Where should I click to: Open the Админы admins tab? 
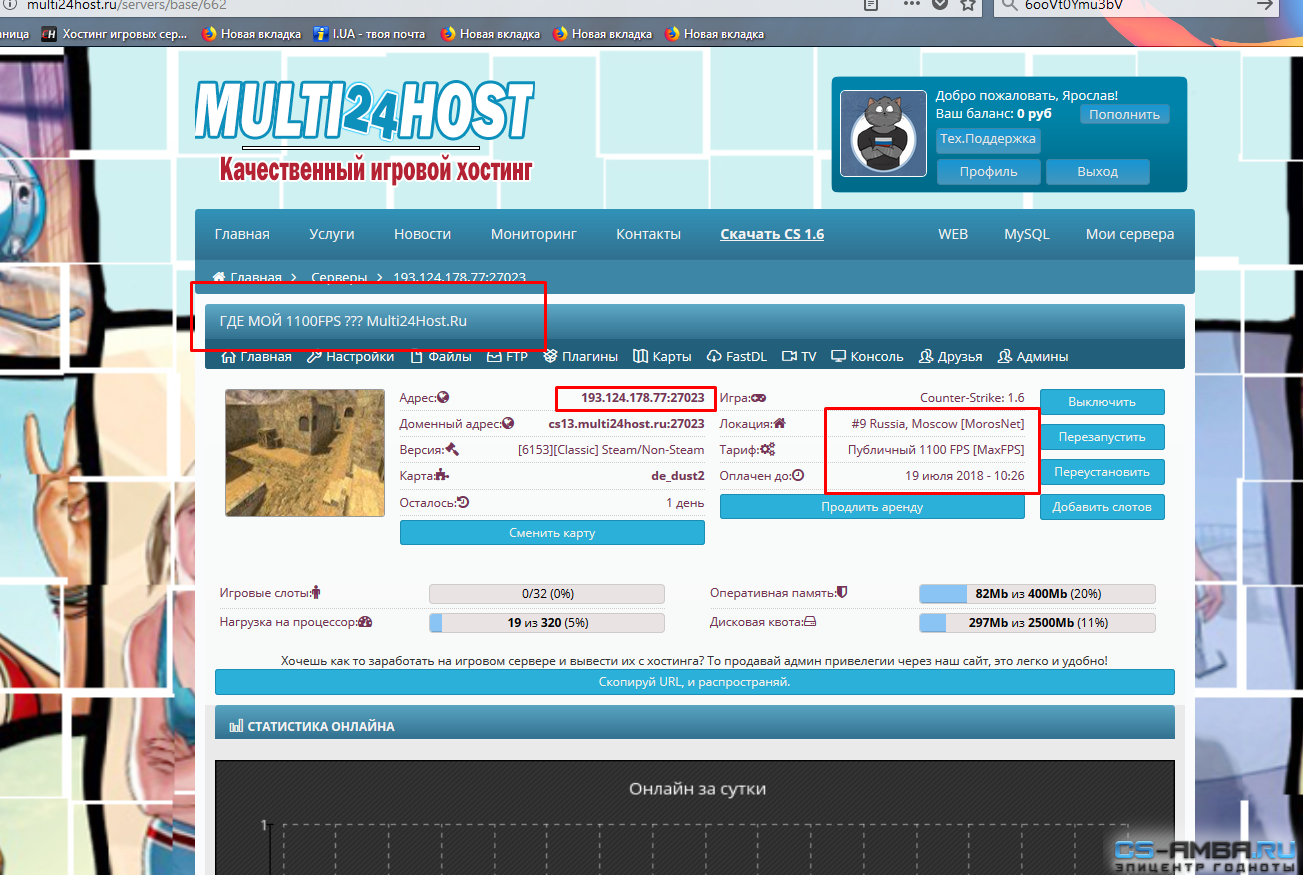coord(1032,356)
